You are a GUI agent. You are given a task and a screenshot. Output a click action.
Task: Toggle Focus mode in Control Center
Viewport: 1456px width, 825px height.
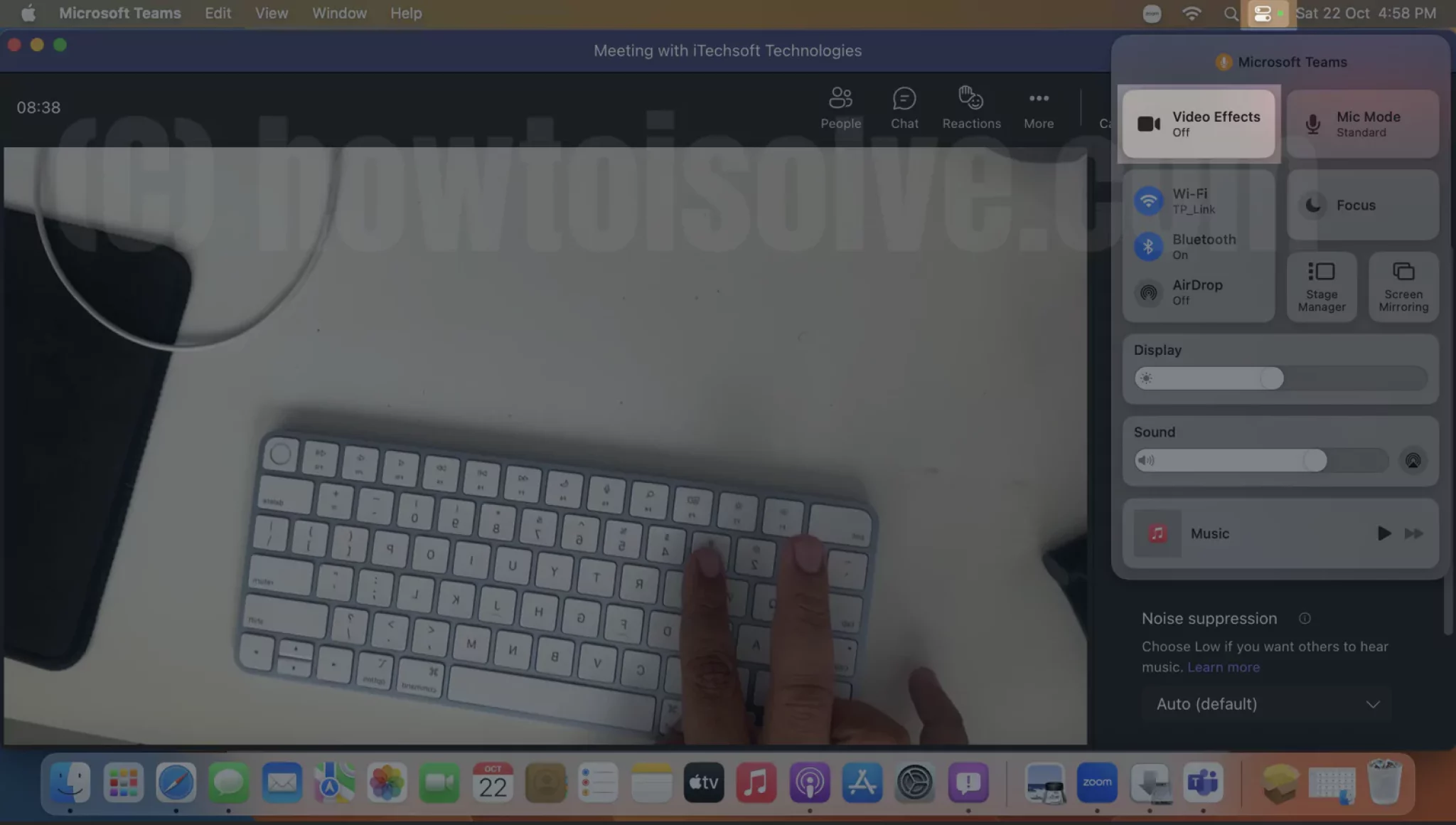coord(1363,205)
